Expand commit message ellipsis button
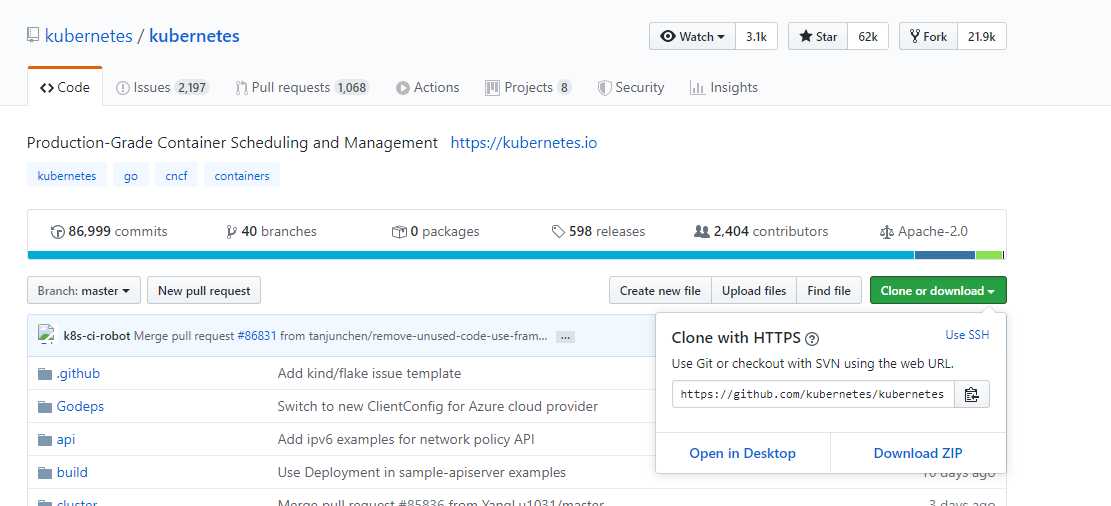Viewport: 1111px width, 506px height. 565,337
